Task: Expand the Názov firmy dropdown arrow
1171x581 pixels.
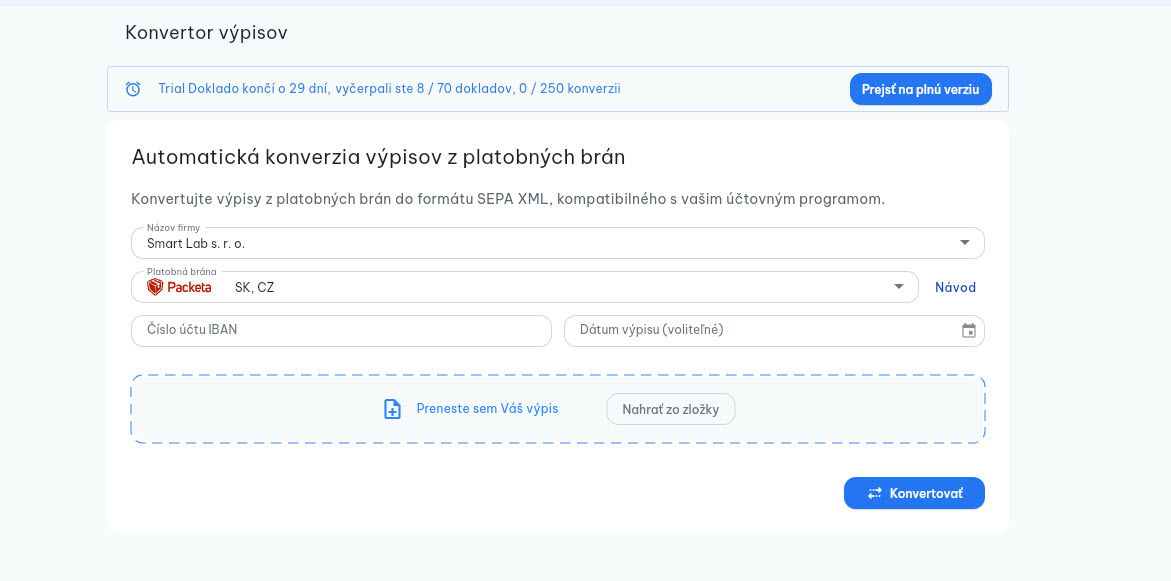Action: [x=964, y=243]
